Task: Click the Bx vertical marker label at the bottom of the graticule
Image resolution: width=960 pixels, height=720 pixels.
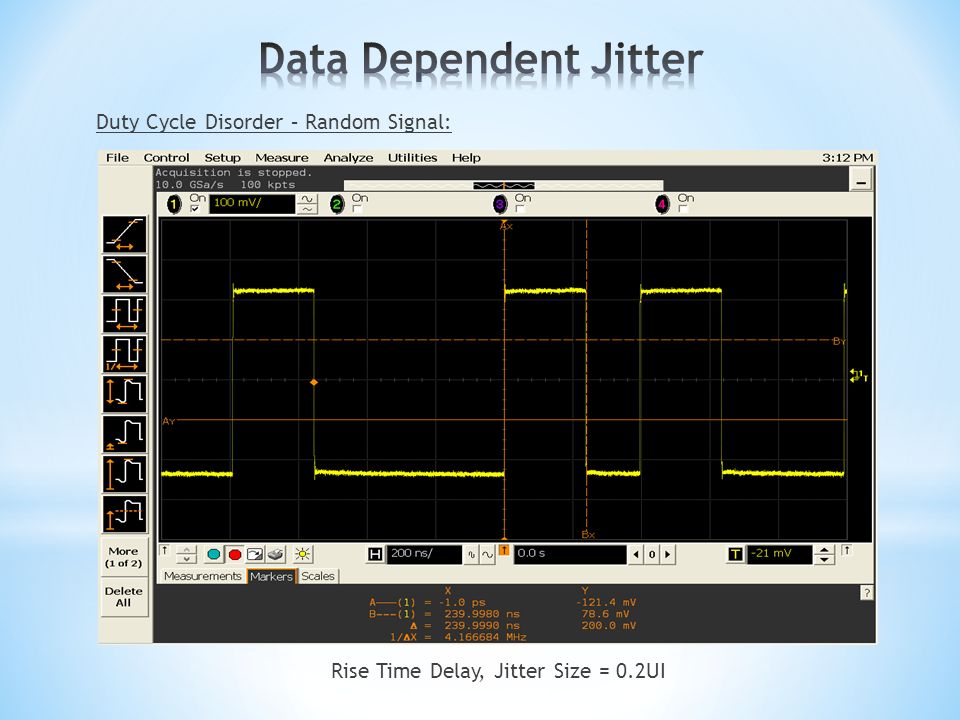Action: pyautogui.click(x=587, y=534)
